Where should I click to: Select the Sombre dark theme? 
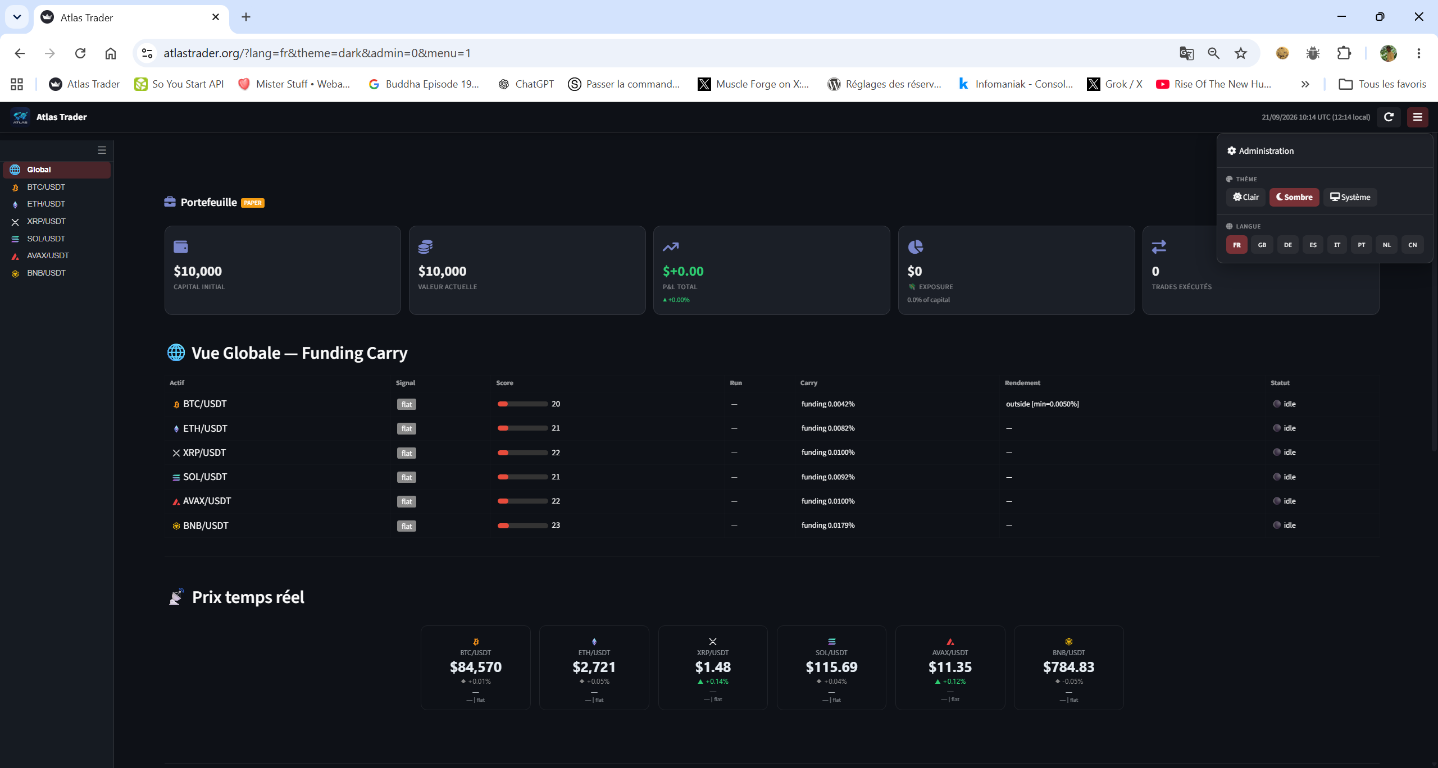[x=1294, y=197]
